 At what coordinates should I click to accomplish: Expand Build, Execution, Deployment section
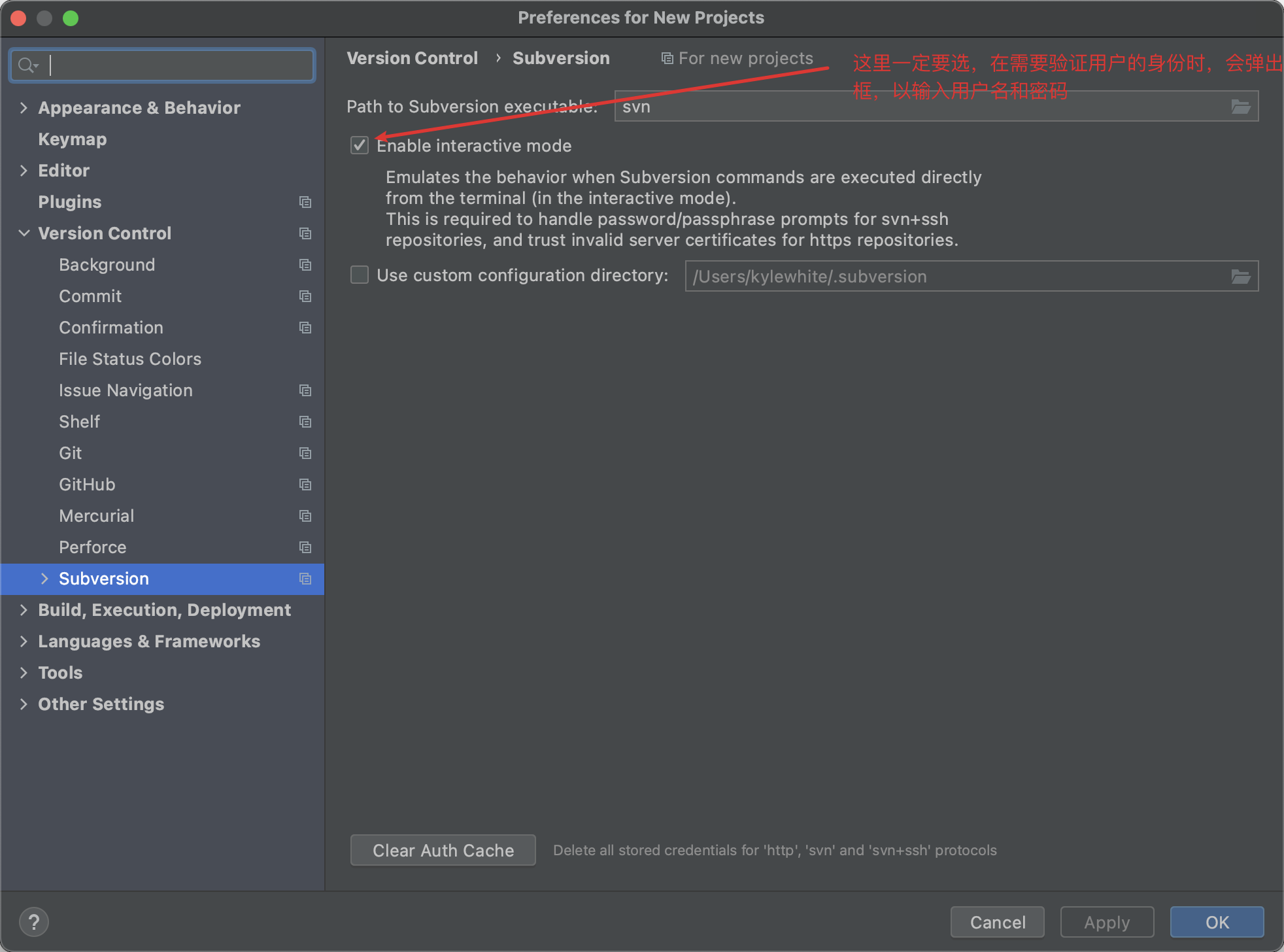(x=24, y=610)
